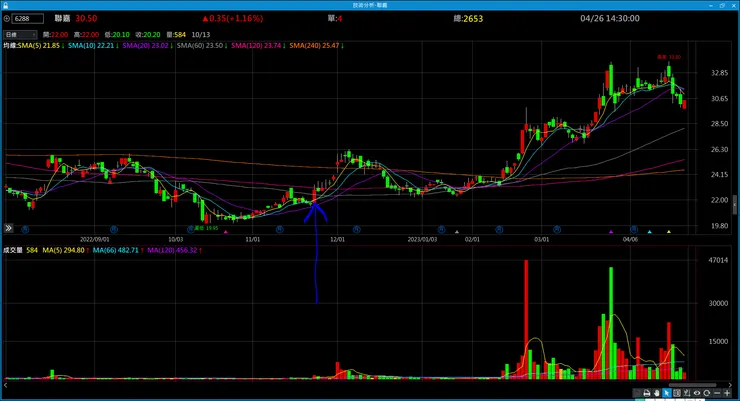Image resolution: width=740 pixels, height=401 pixels.
Task: Click the timestamp 04/26 14:30:00
Action: pyautogui.click(x=610, y=18)
